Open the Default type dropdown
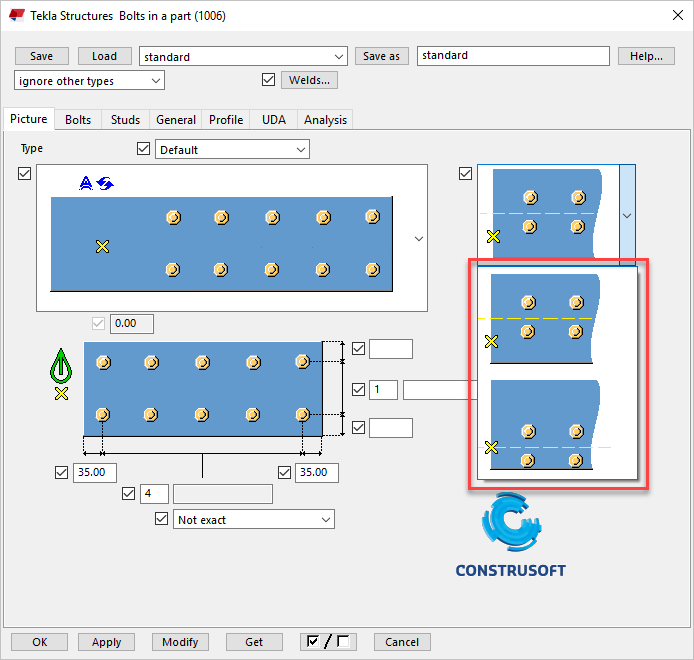Image resolution: width=694 pixels, height=660 pixels. pos(301,150)
